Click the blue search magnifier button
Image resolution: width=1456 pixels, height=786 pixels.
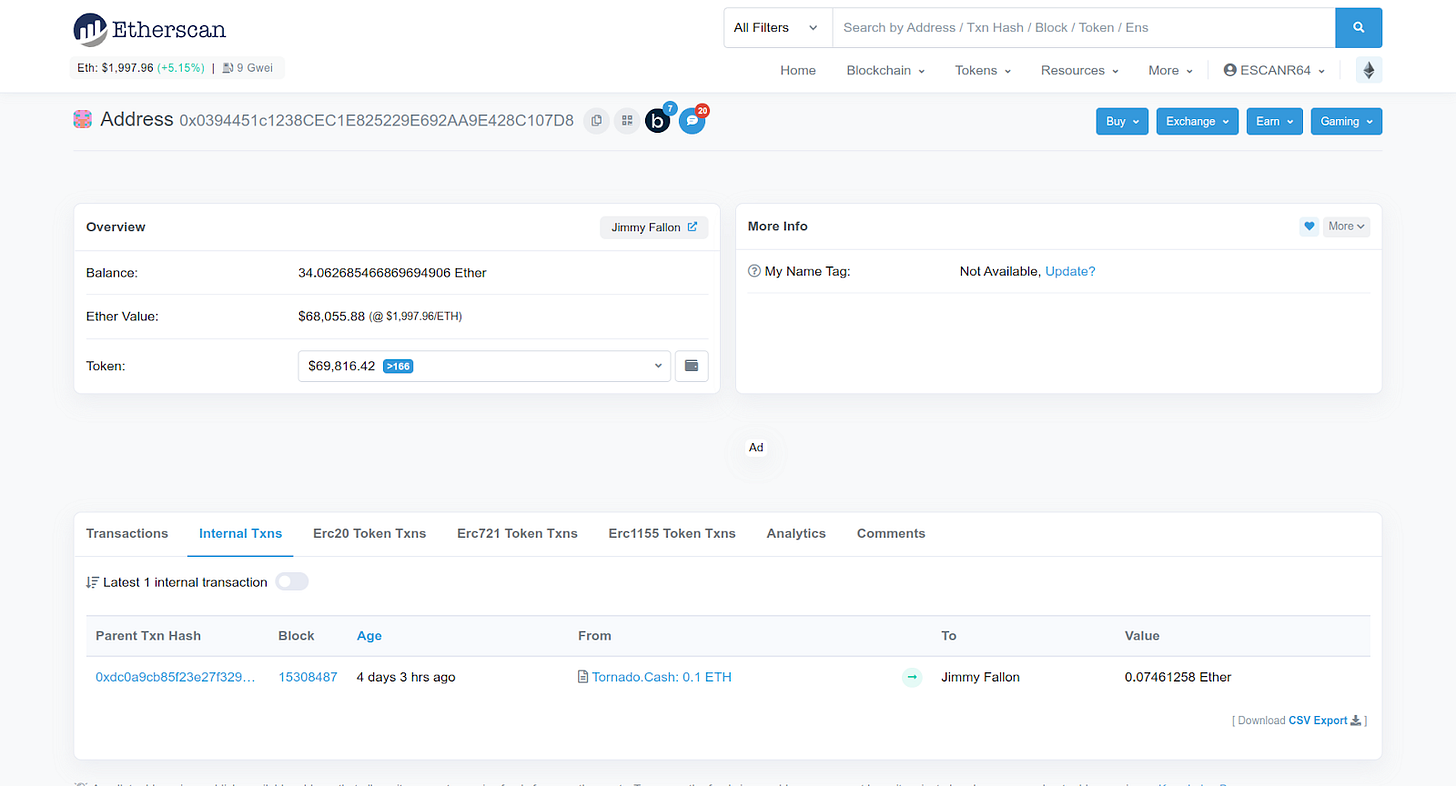coord(1358,28)
